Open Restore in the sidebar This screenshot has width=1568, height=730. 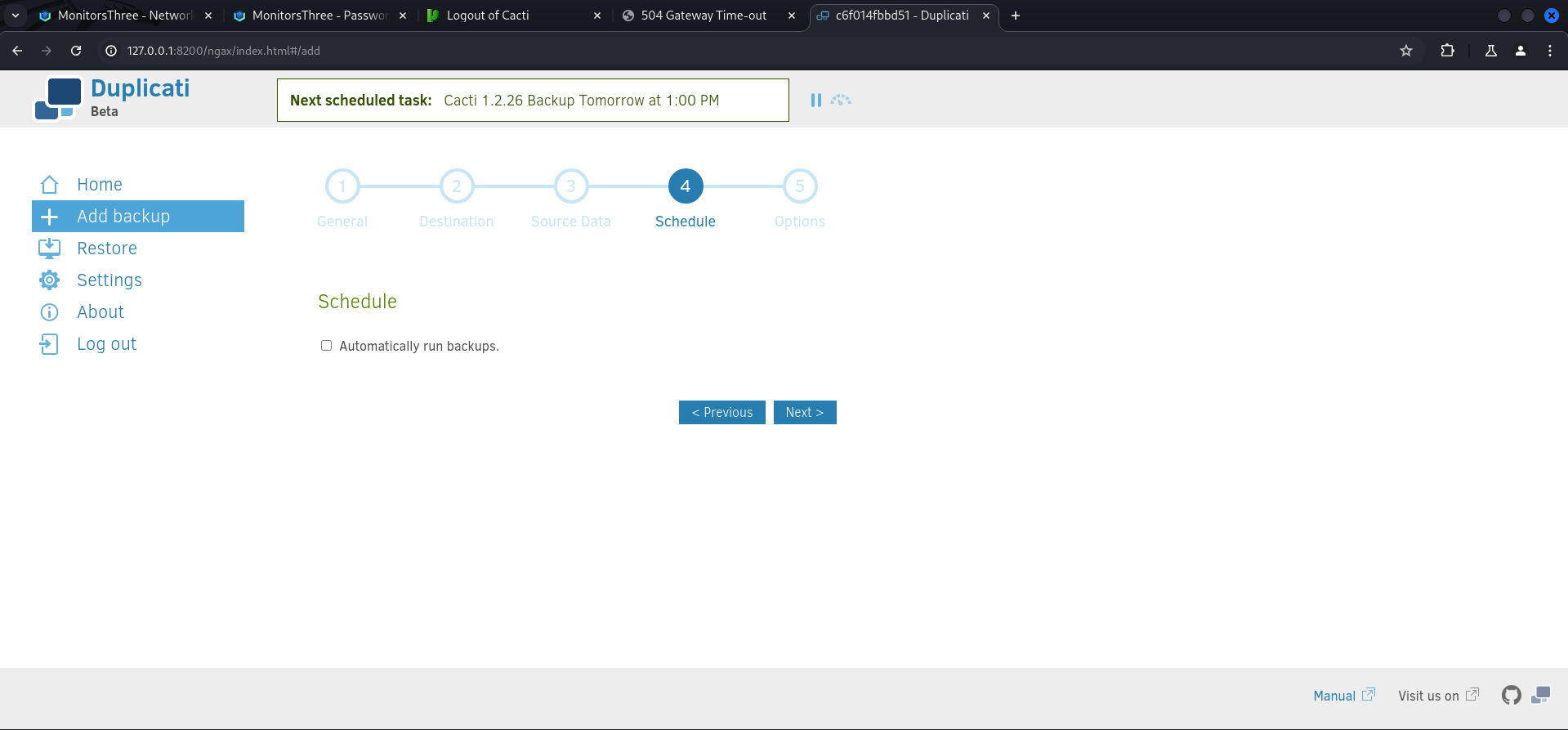point(107,249)
